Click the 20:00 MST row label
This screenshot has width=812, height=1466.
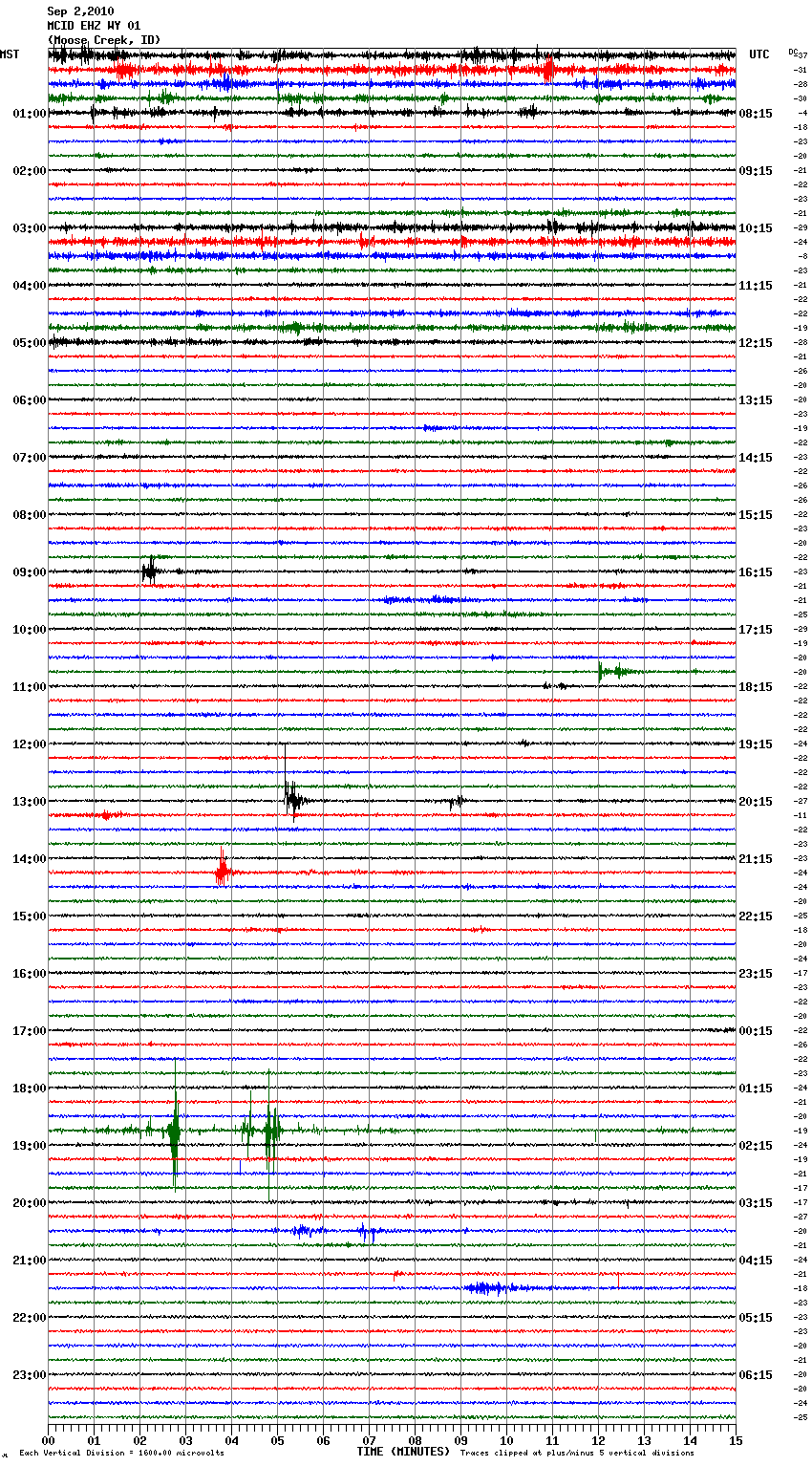(30, 1203)
